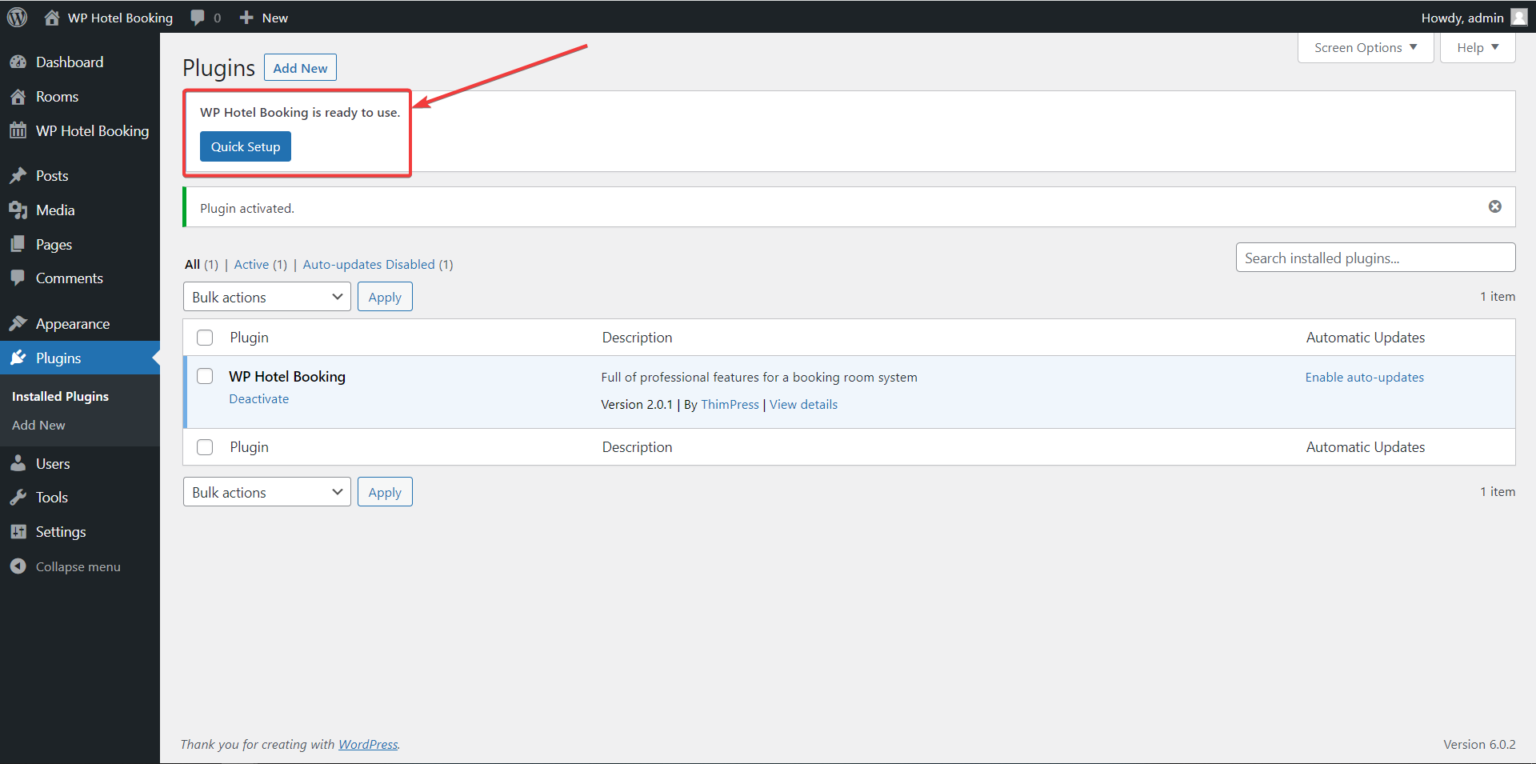Check the WP Hotel Booking plugin checkbox
The image size is (1536, 764).
pos(204,376)
